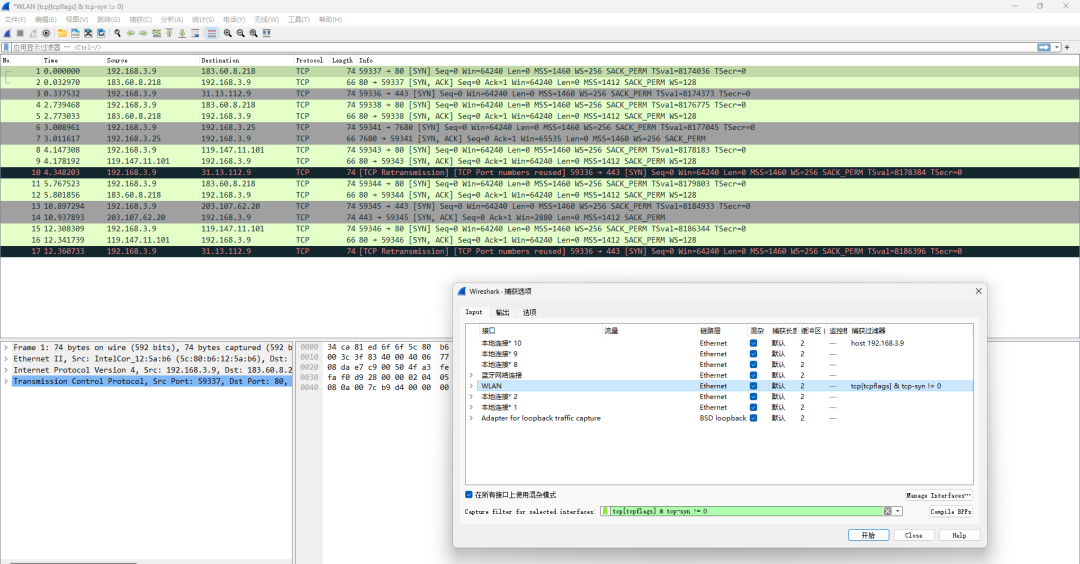Open capture options gear icon in toolbar
The height and width of the screenshot is (564, 1080).
coord(46,33)
